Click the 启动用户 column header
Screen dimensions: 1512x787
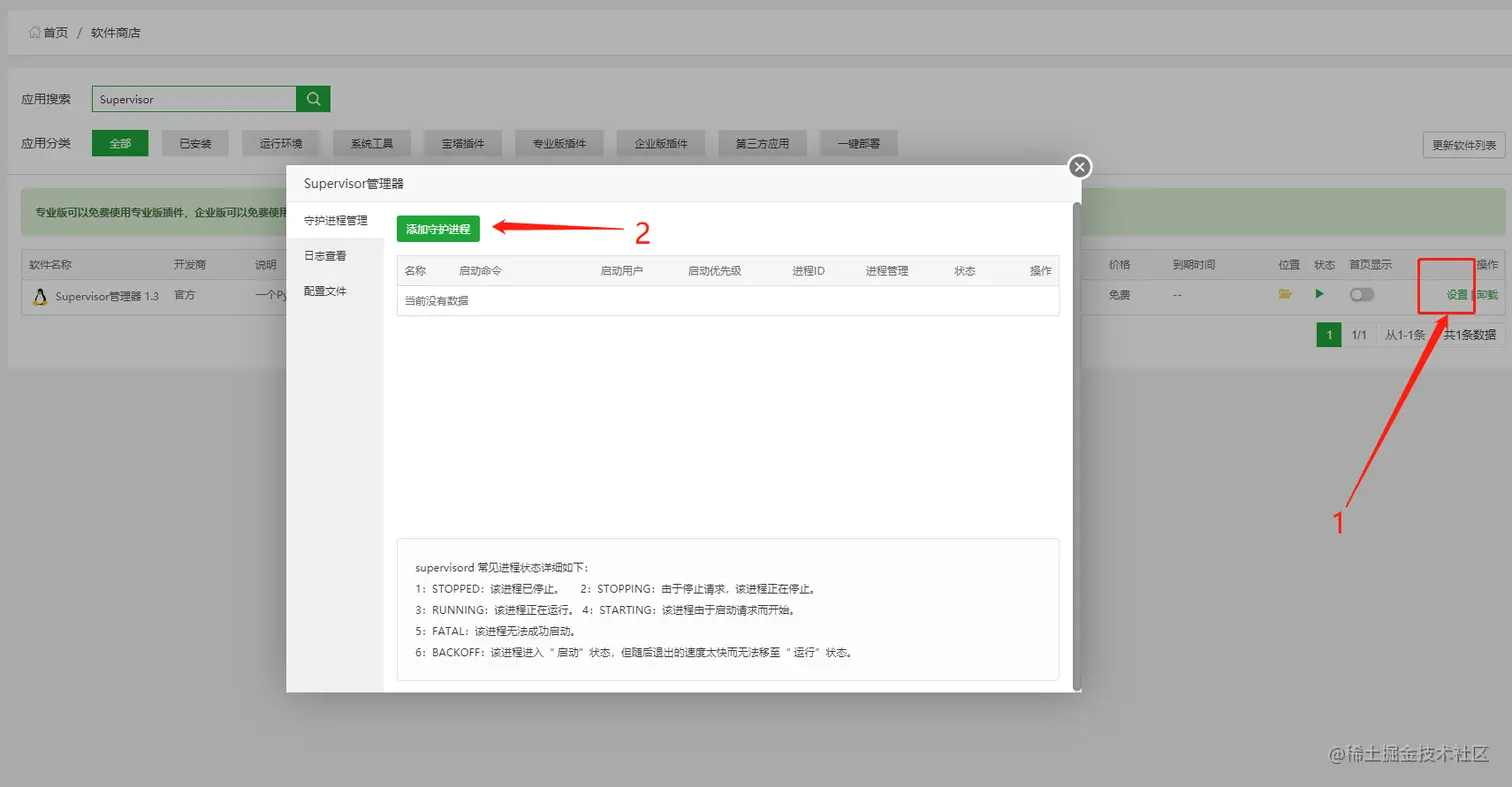click(622, 271)
